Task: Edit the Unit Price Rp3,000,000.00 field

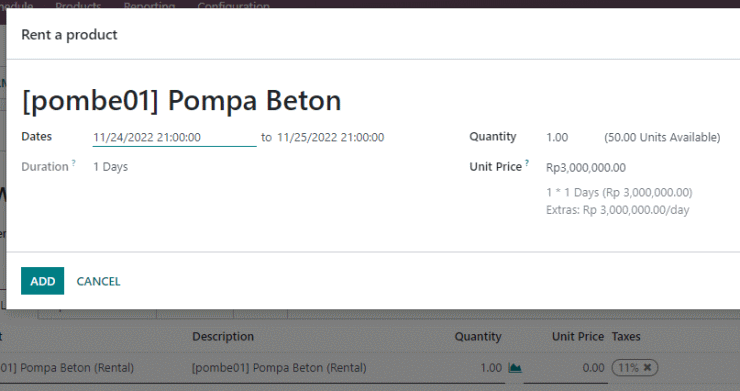Action: coord(586,168)
